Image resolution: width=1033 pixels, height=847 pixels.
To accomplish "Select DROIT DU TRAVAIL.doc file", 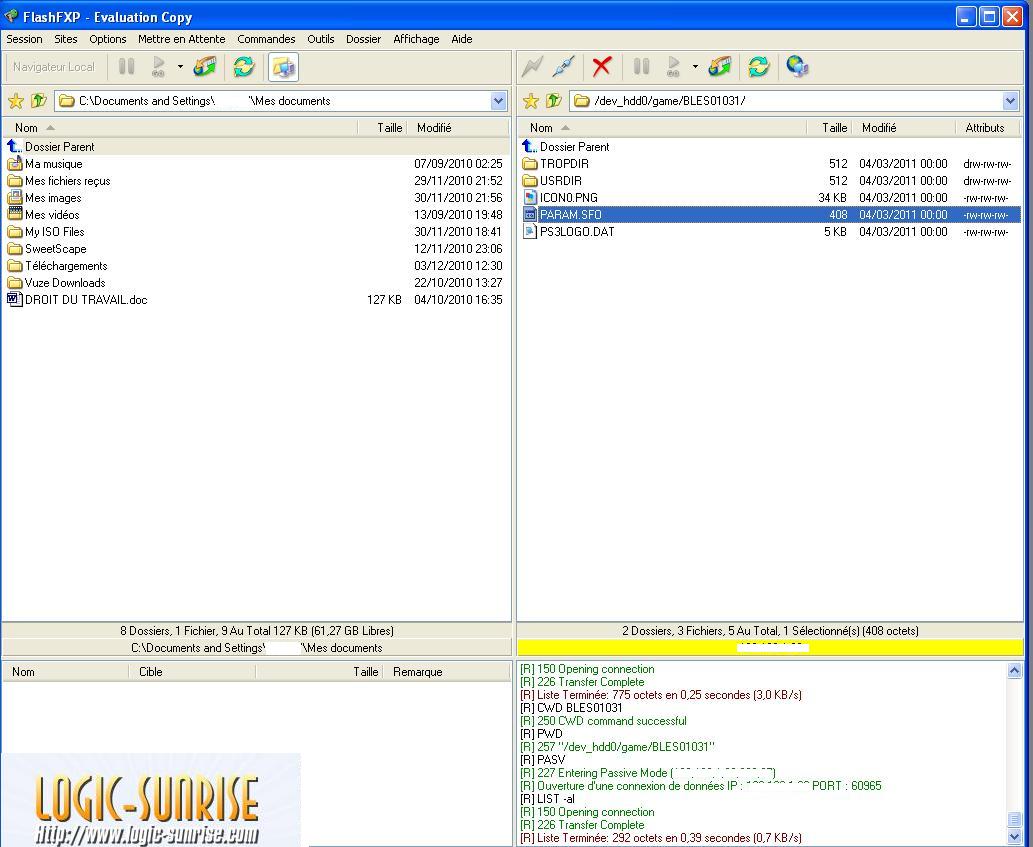I will coord(86,300).
